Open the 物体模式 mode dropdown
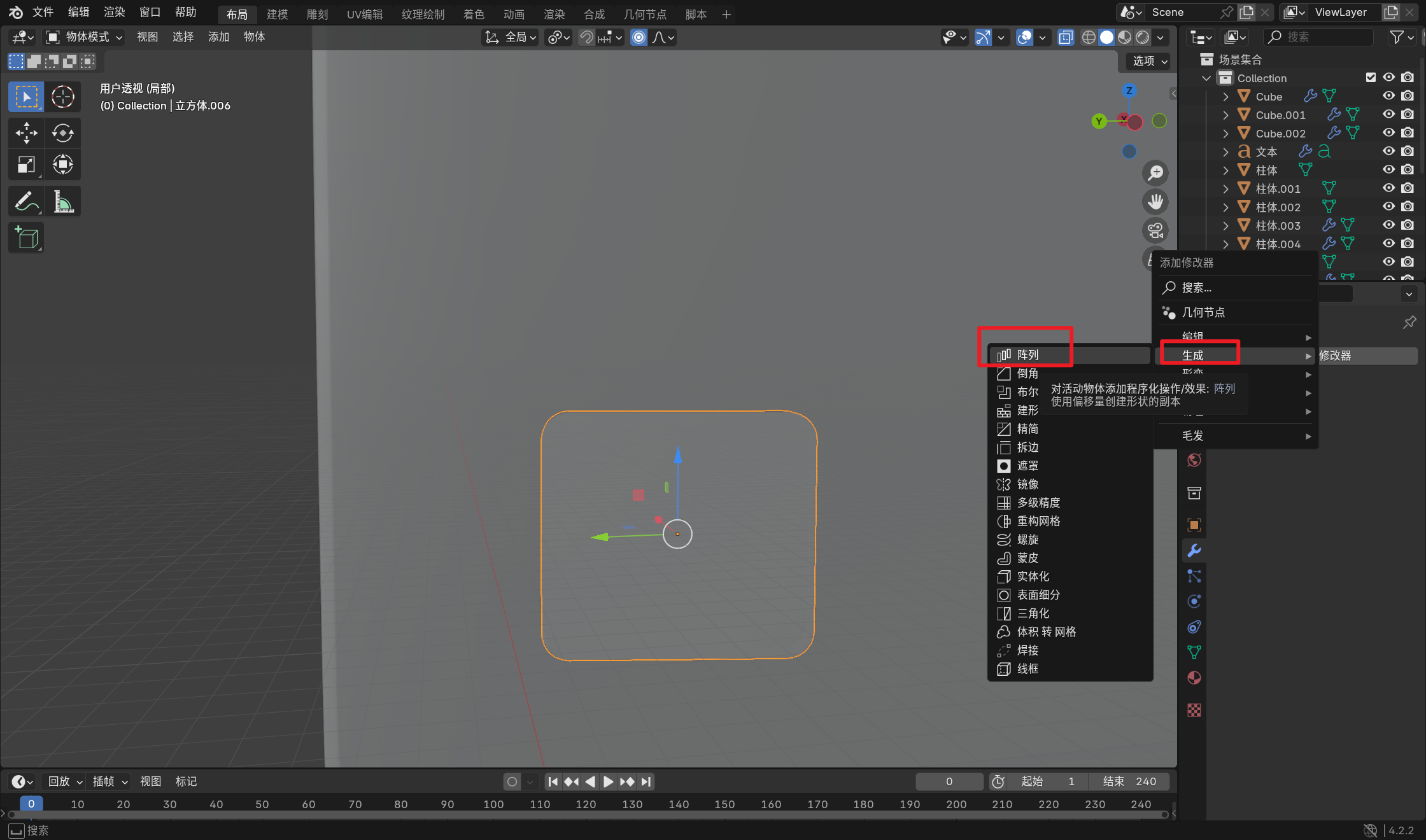 pos(84,37)
